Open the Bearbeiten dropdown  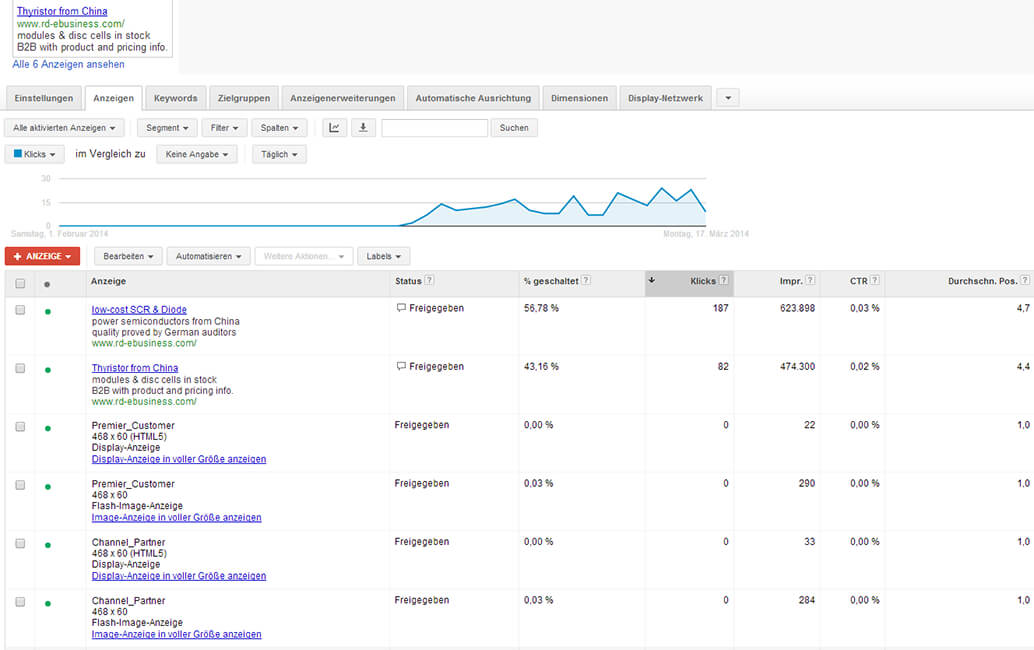(129, 256)
